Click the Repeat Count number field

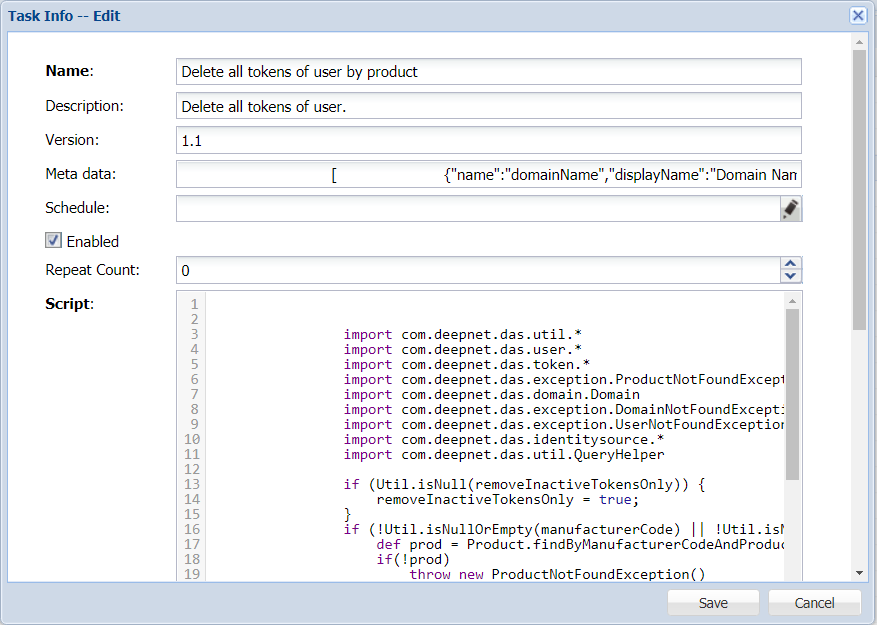point(476,270)
